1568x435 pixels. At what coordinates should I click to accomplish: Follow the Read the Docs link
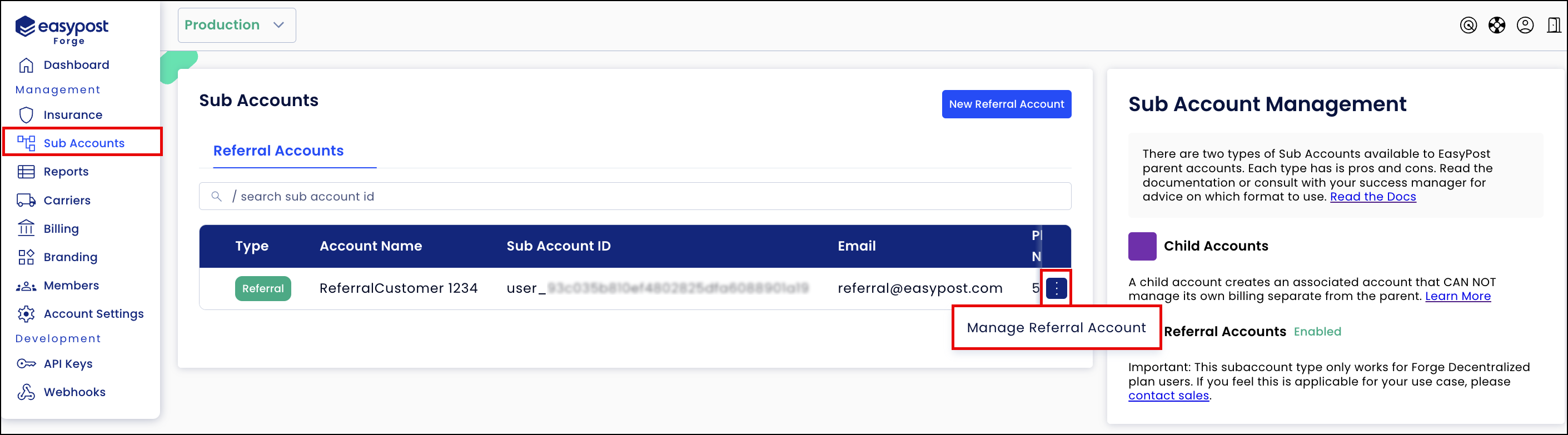(x=1372, y=197)
